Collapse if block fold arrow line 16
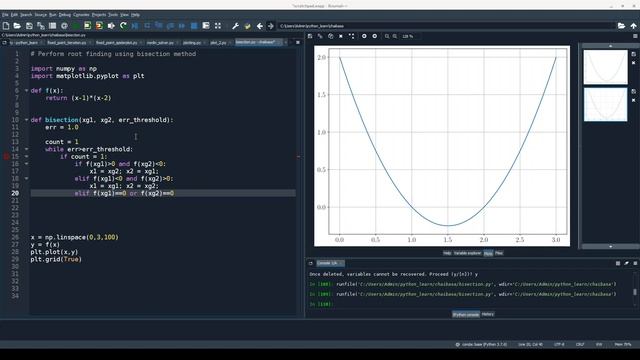The height and width of the screenshot is (360, 640). [27, 164]
